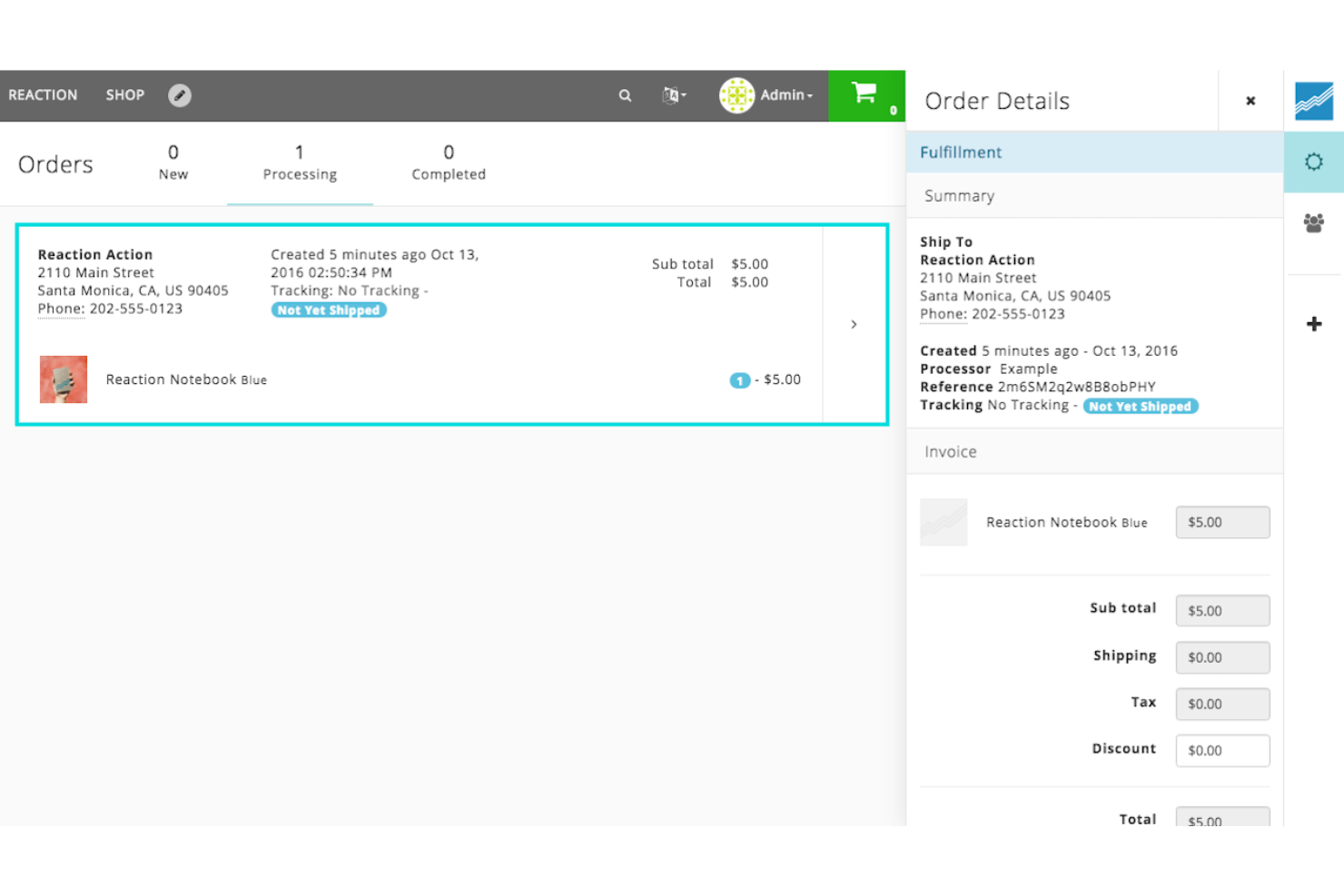Screen dimensions: 1344x896
Task: Click the Shipping amount field
Action: click(x=1222, y=657)
